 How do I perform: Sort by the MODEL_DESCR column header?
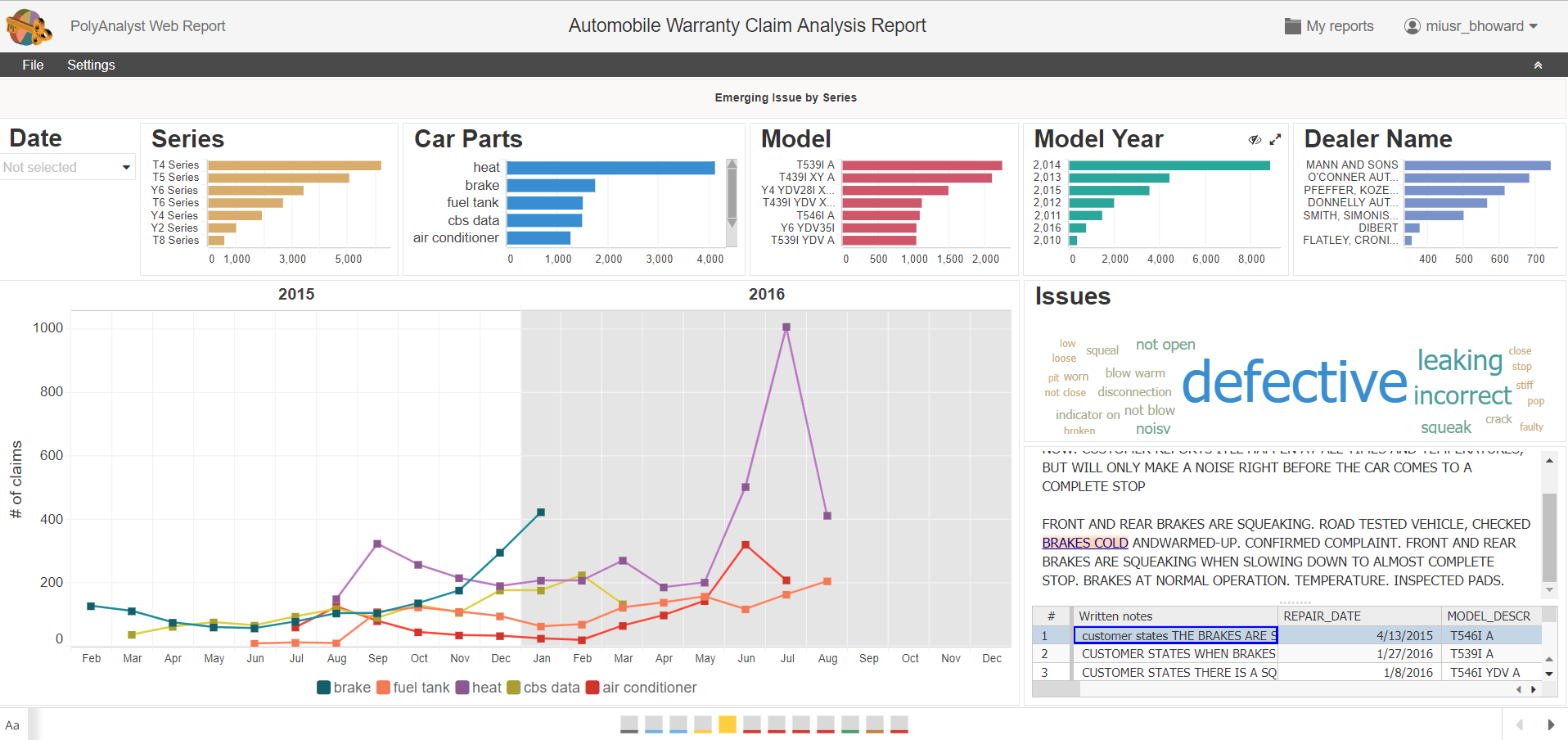(1491, 616)
